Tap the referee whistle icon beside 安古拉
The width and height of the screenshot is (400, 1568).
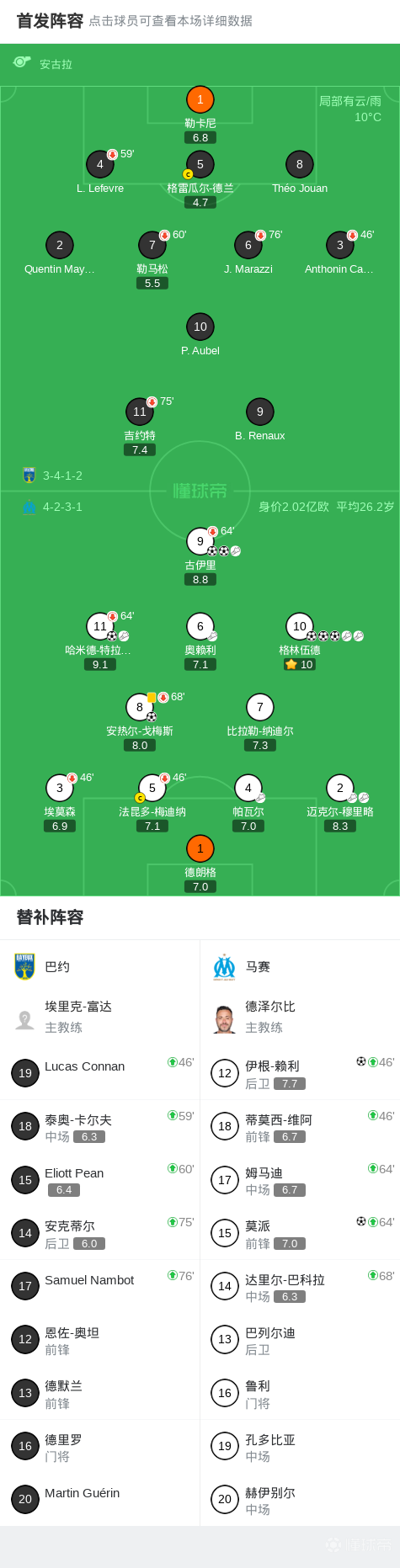coord(22,62)
